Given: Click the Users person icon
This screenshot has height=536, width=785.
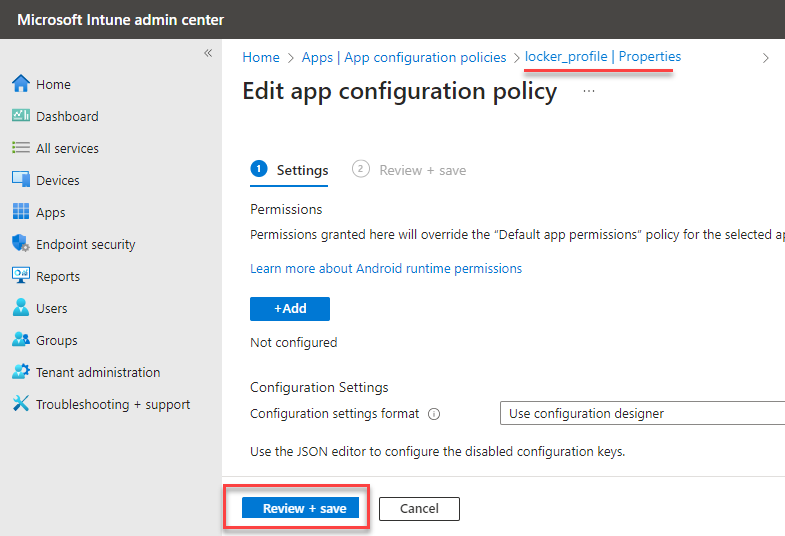Looking at the screenshot, I should pyautogui.click(x=21, y=307).
